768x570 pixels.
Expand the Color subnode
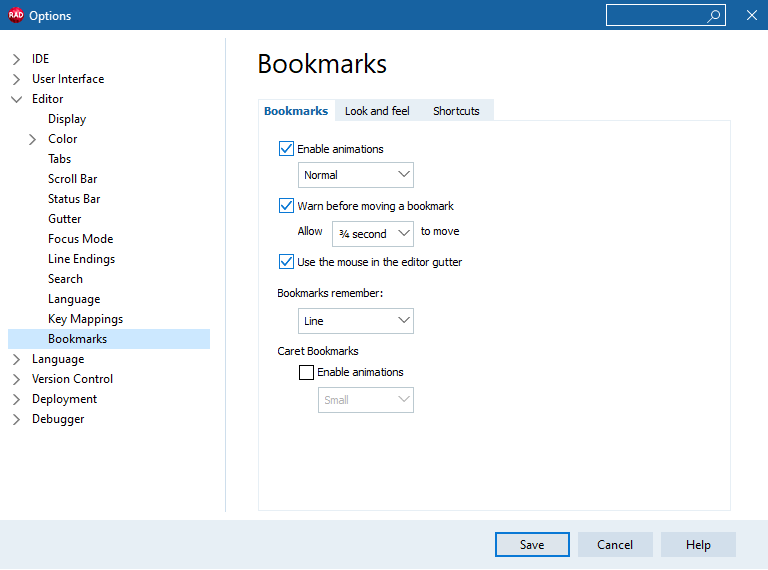pos(32,140)
